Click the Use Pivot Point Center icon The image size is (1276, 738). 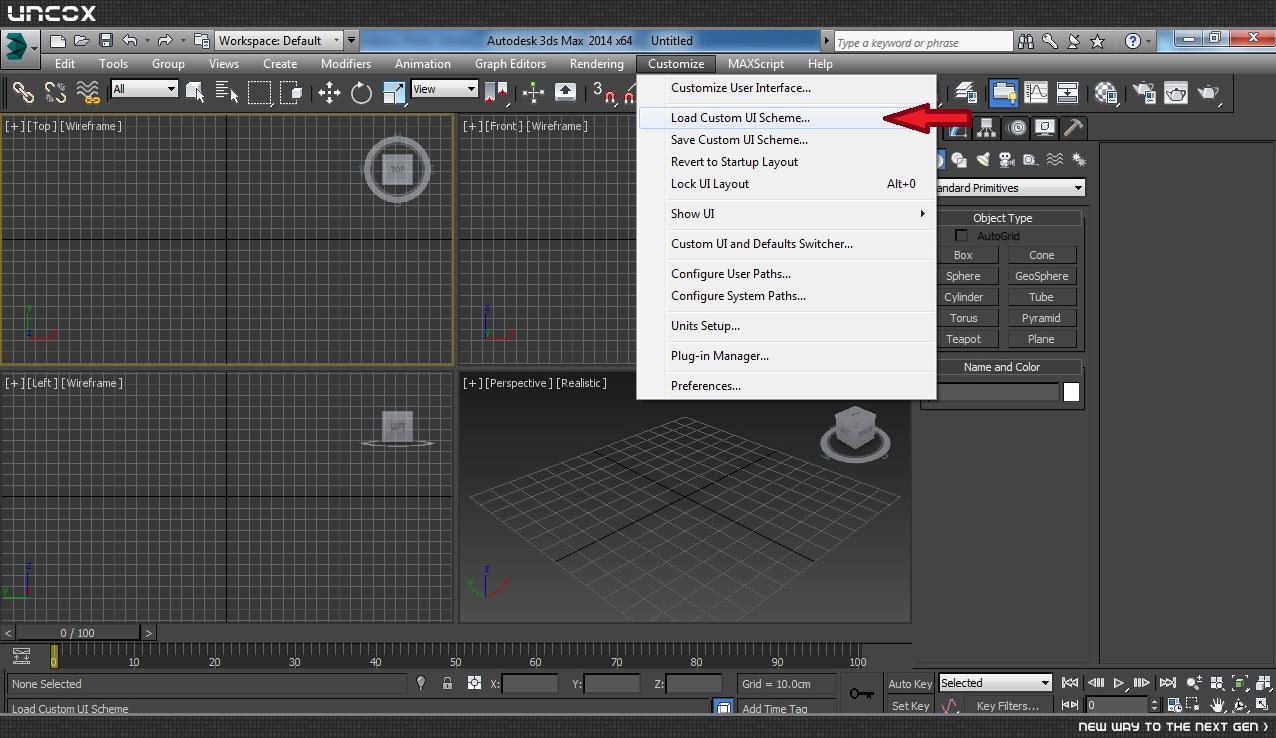point(496,93)
